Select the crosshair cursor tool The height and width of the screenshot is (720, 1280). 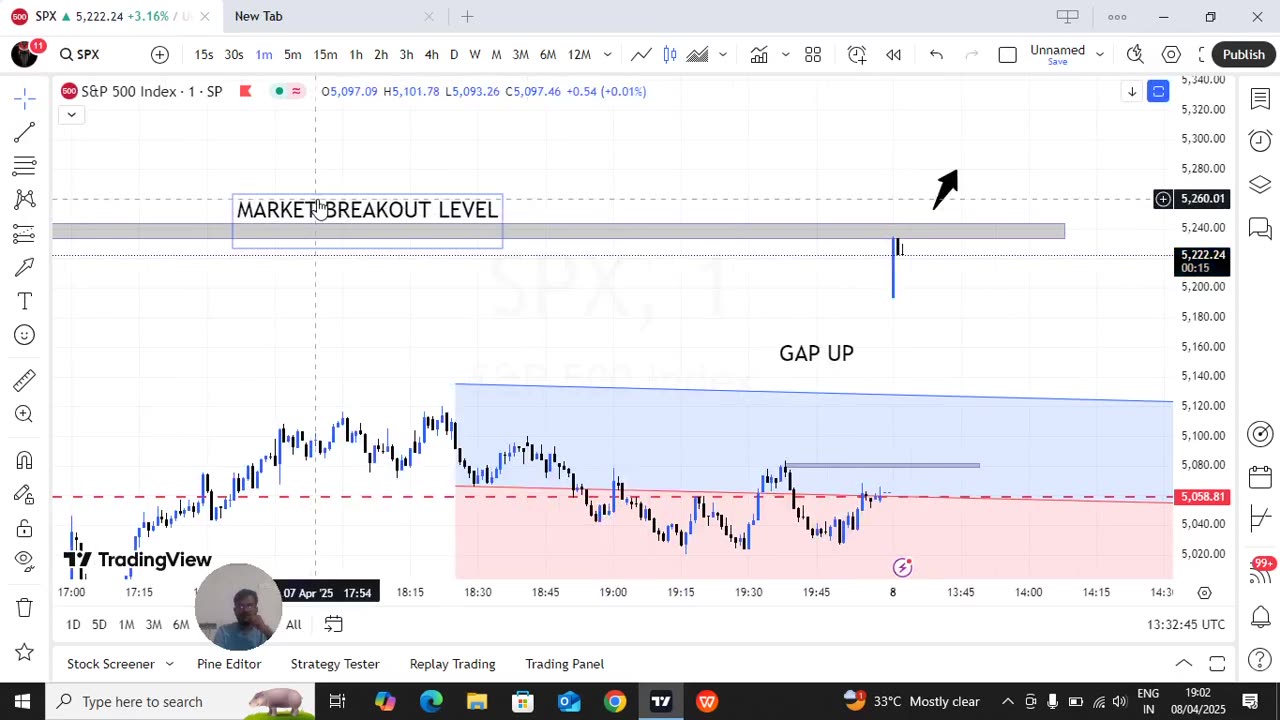[25, 98]
